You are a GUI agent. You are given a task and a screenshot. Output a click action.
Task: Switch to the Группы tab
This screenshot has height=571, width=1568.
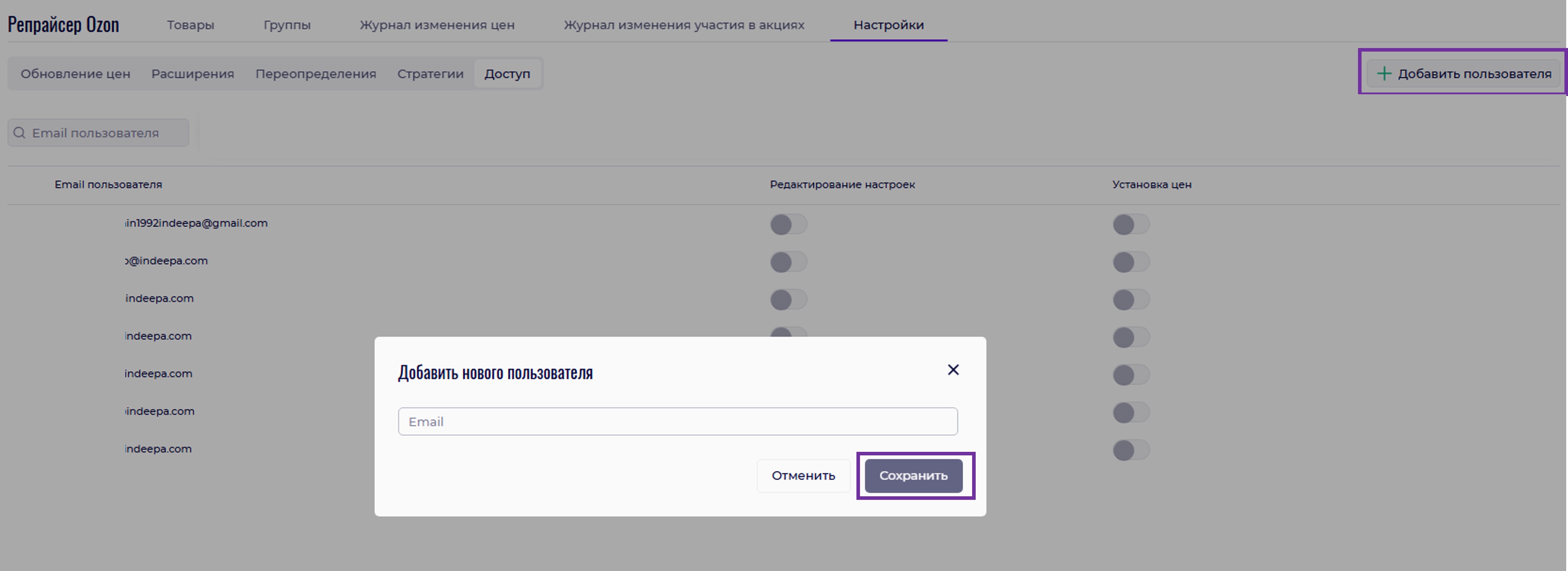pos(287,25)
